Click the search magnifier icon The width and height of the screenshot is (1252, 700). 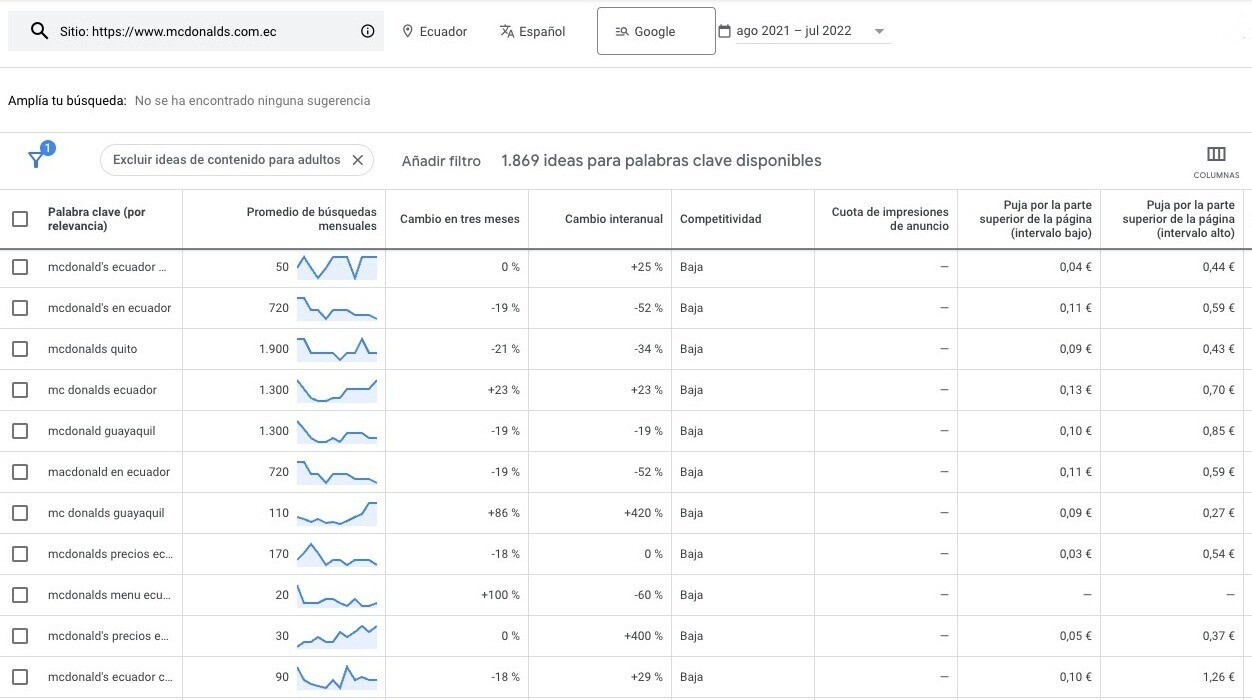pyautogui.click(x=39, y=31)
